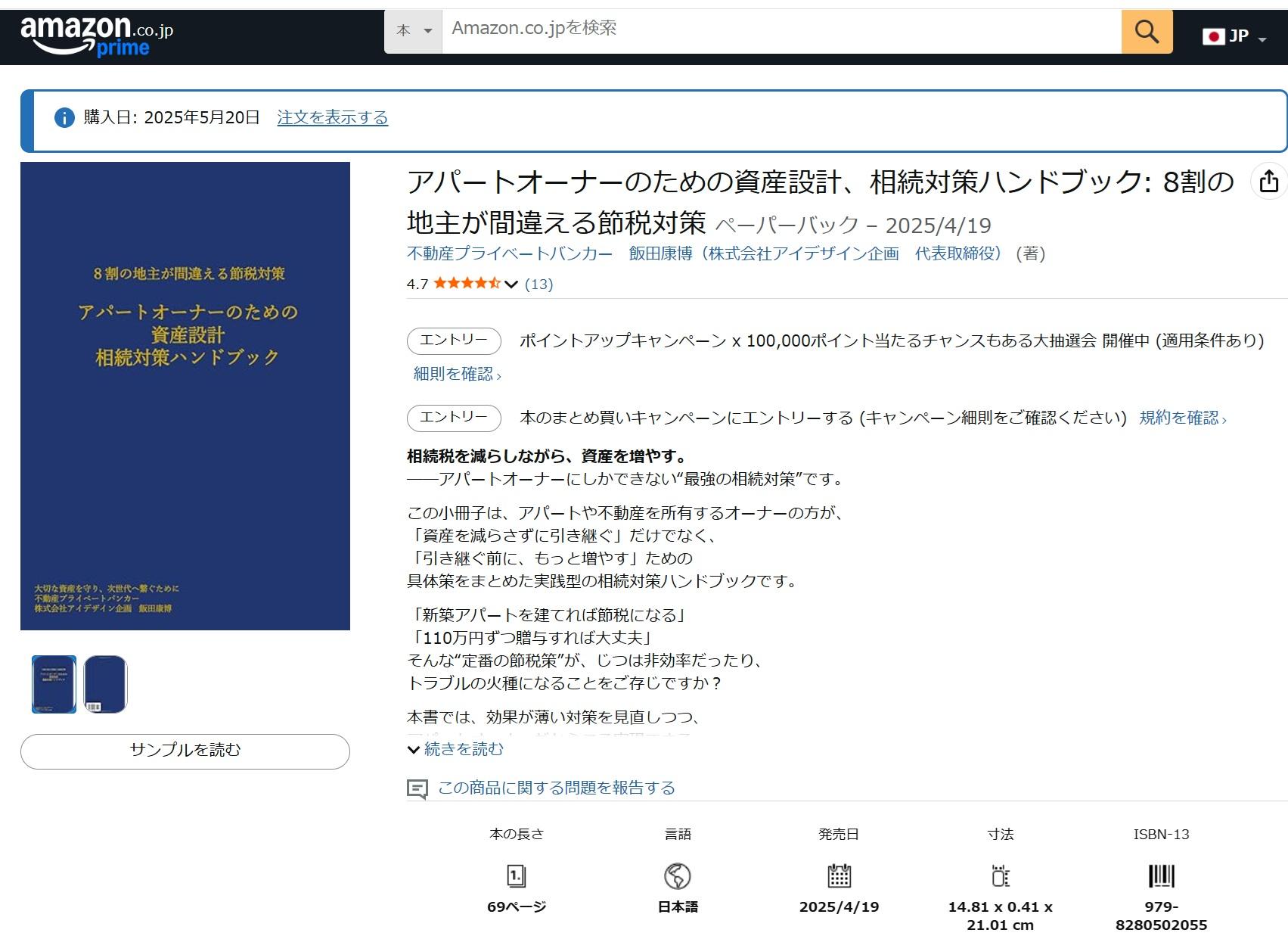This screenshot has height=936, width=1288.
Task: Click the first エントリー campaign button
Action: tap(454, 341)
